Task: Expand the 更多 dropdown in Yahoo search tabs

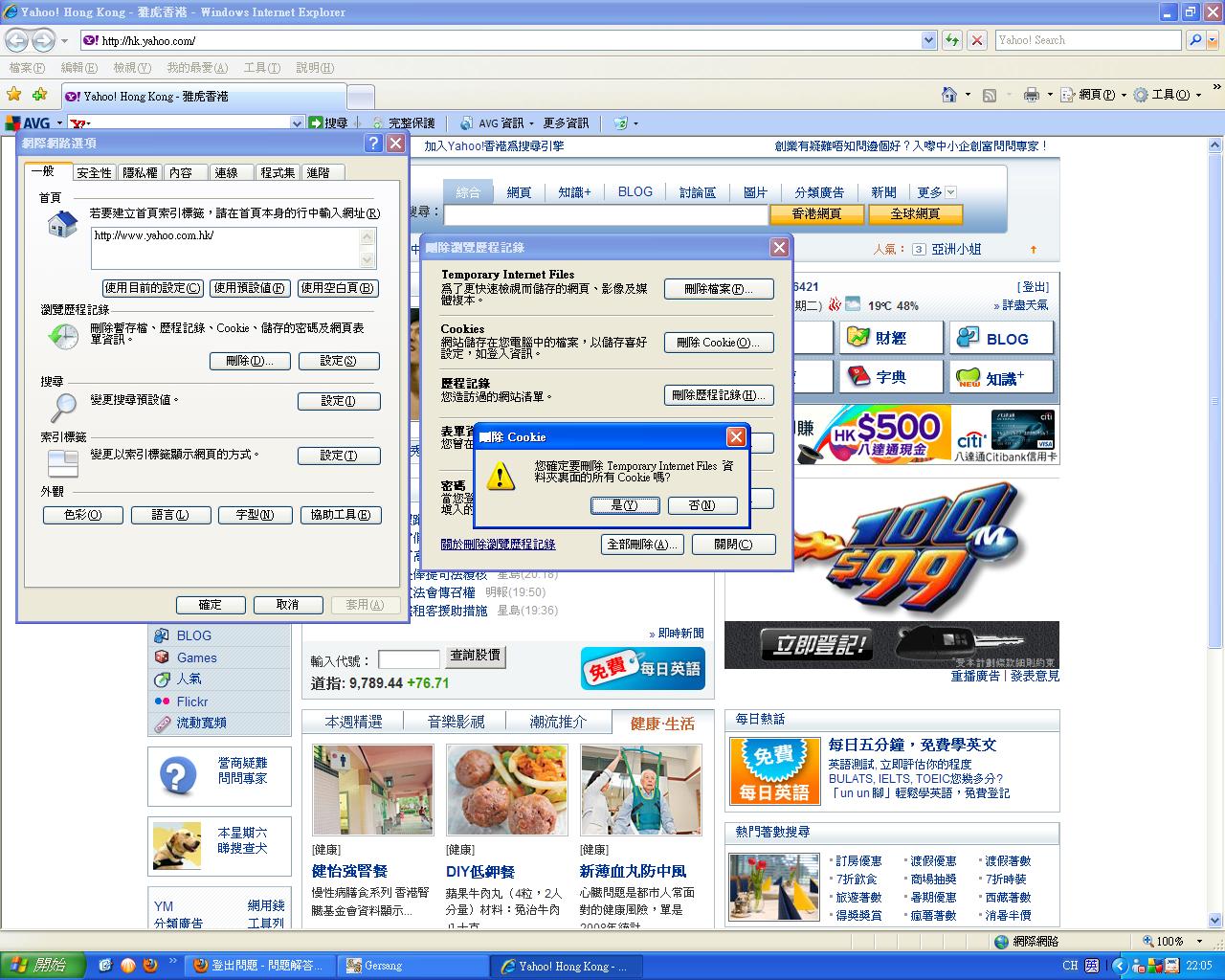Action: (949, 192)
